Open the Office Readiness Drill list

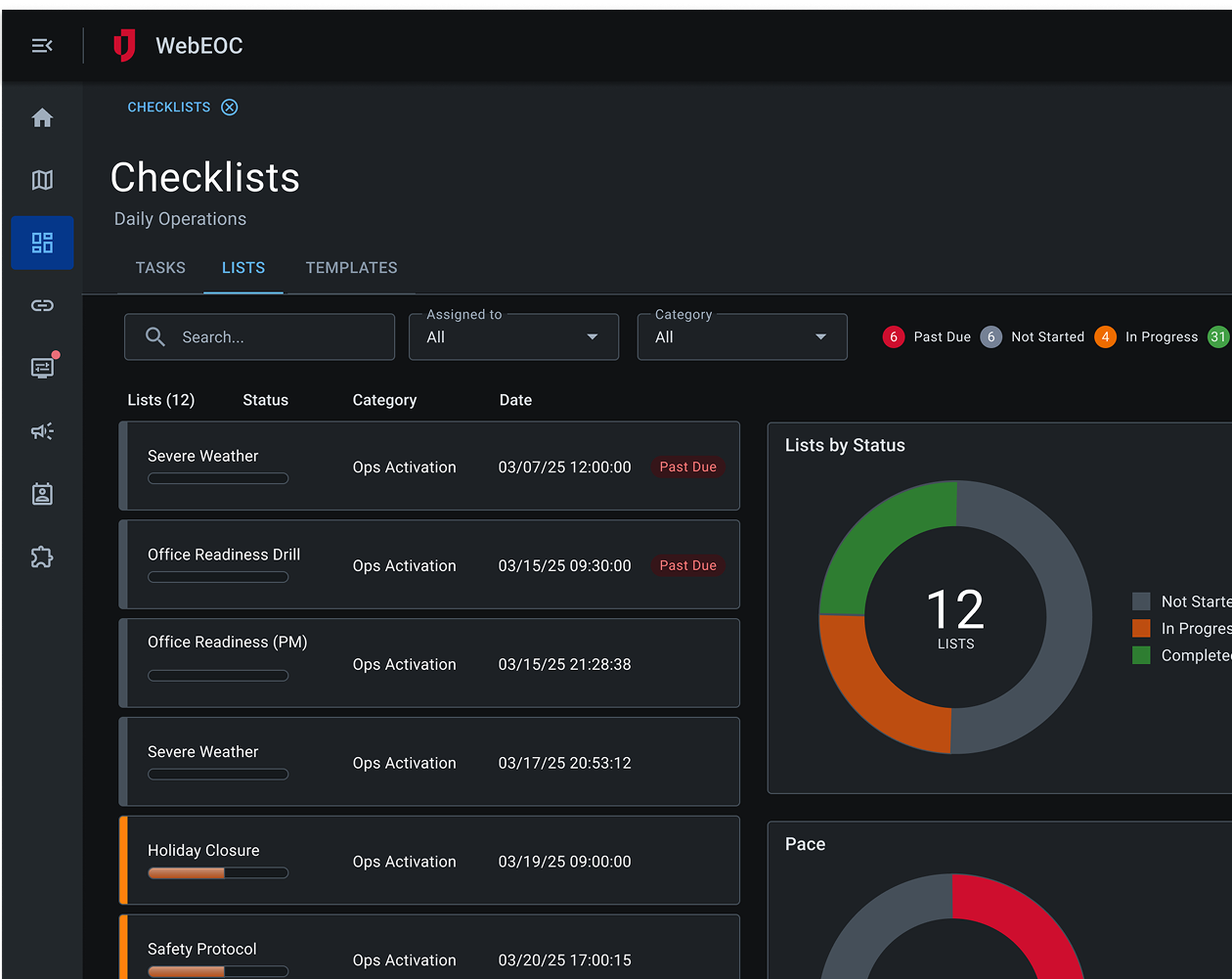pyautogui.click(x=224, y=555)
